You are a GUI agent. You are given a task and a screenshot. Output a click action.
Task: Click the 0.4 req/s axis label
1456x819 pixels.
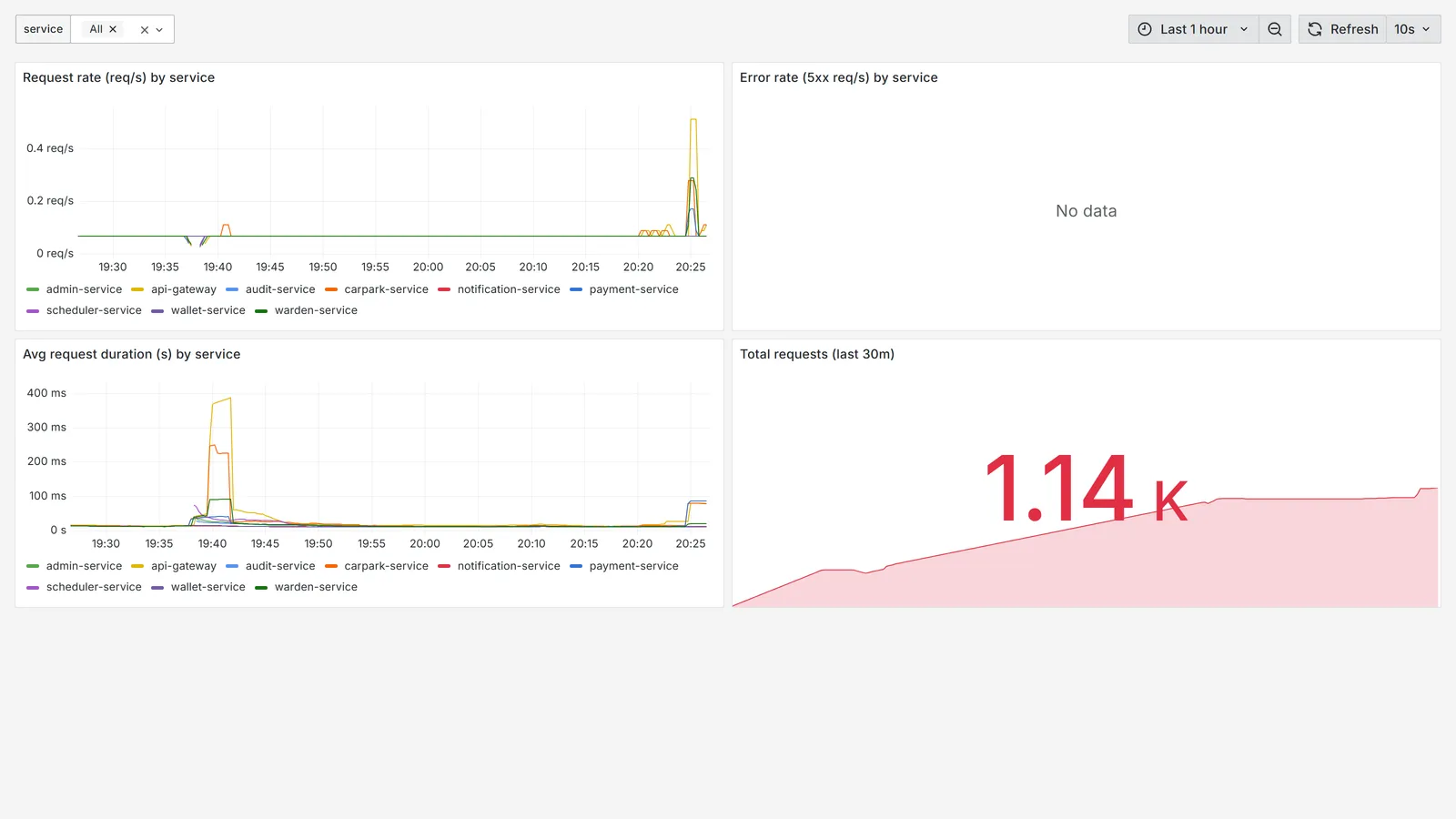click(50, 148)
